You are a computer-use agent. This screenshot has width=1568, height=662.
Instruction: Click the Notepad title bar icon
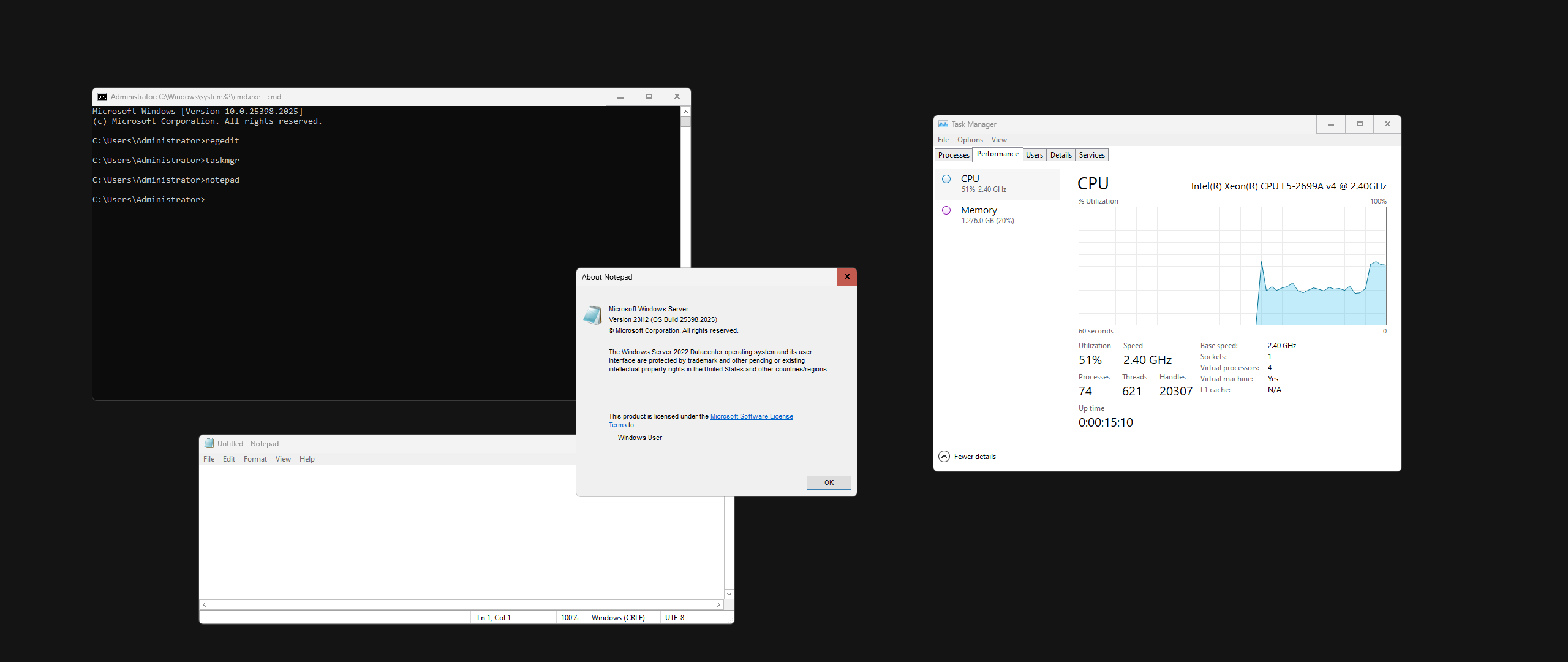pyautogui.click(x=209, y=444)
